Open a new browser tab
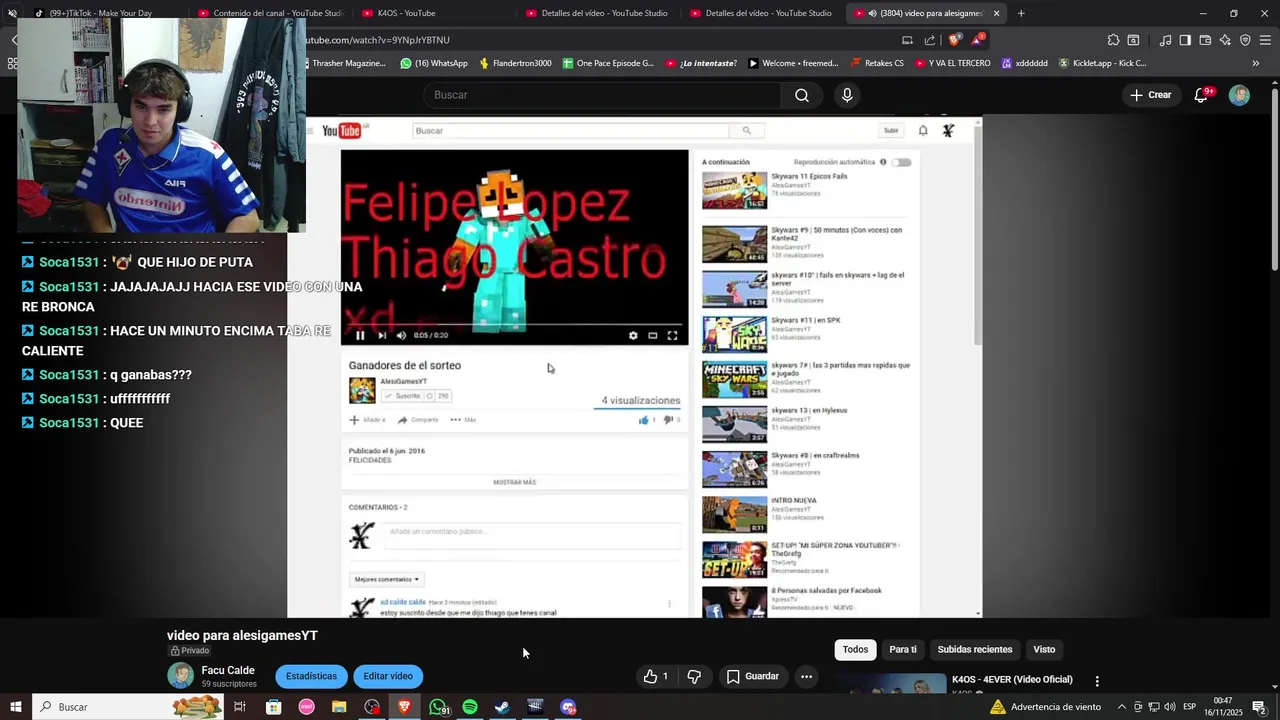 coord(1021,13)
